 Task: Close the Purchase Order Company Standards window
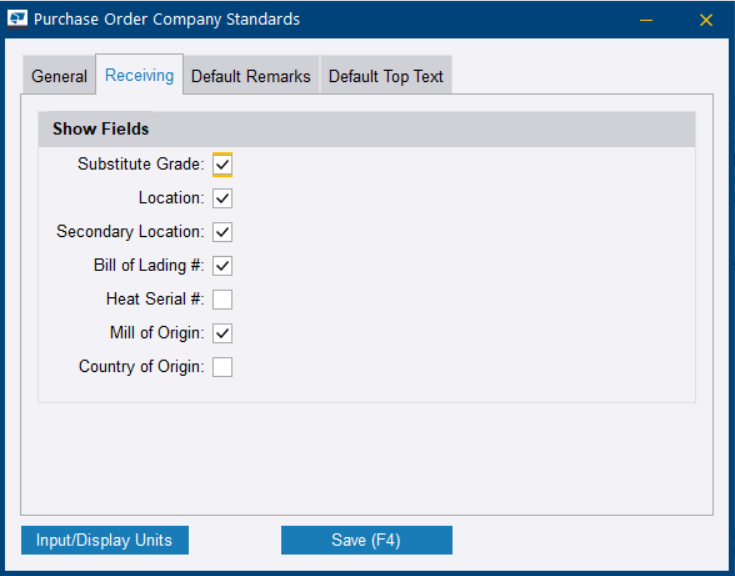pos(706,20)
